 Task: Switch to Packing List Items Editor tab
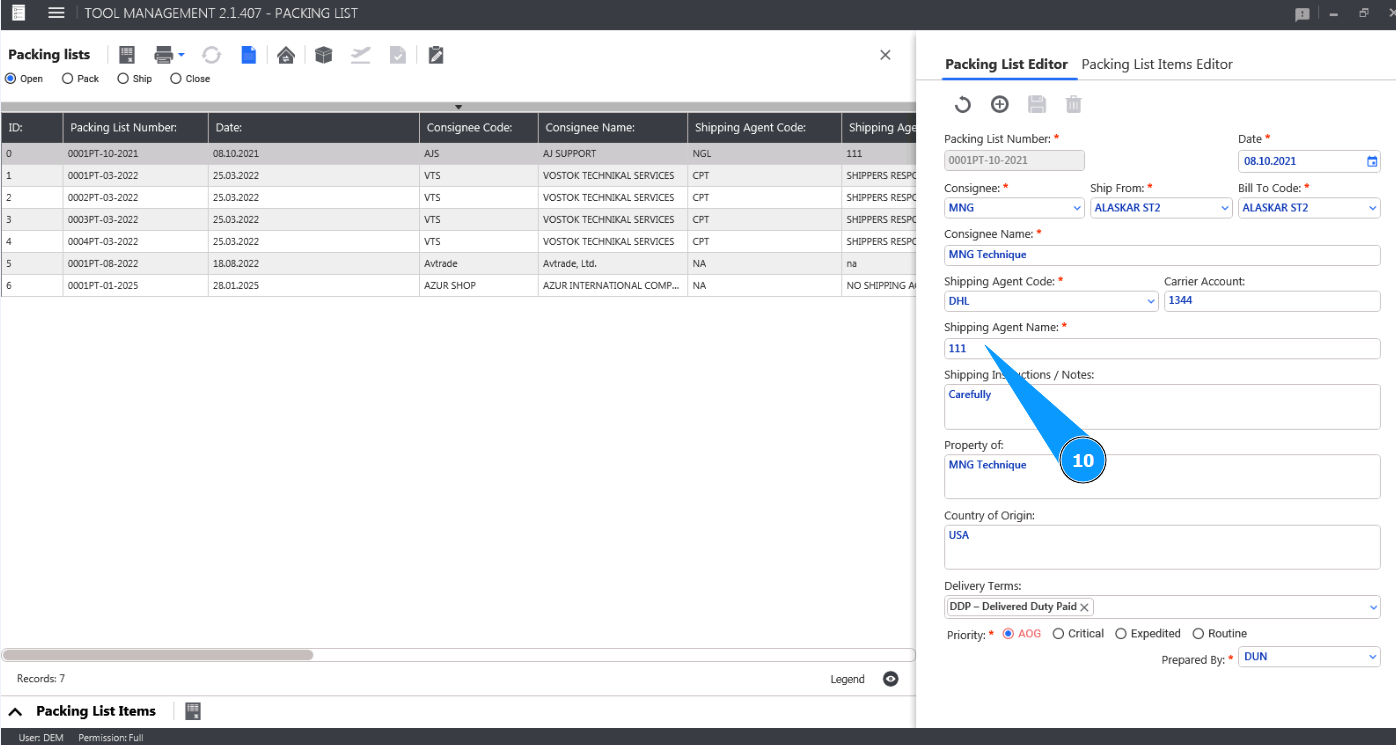pyautogui.click(x=1157, y=64)
